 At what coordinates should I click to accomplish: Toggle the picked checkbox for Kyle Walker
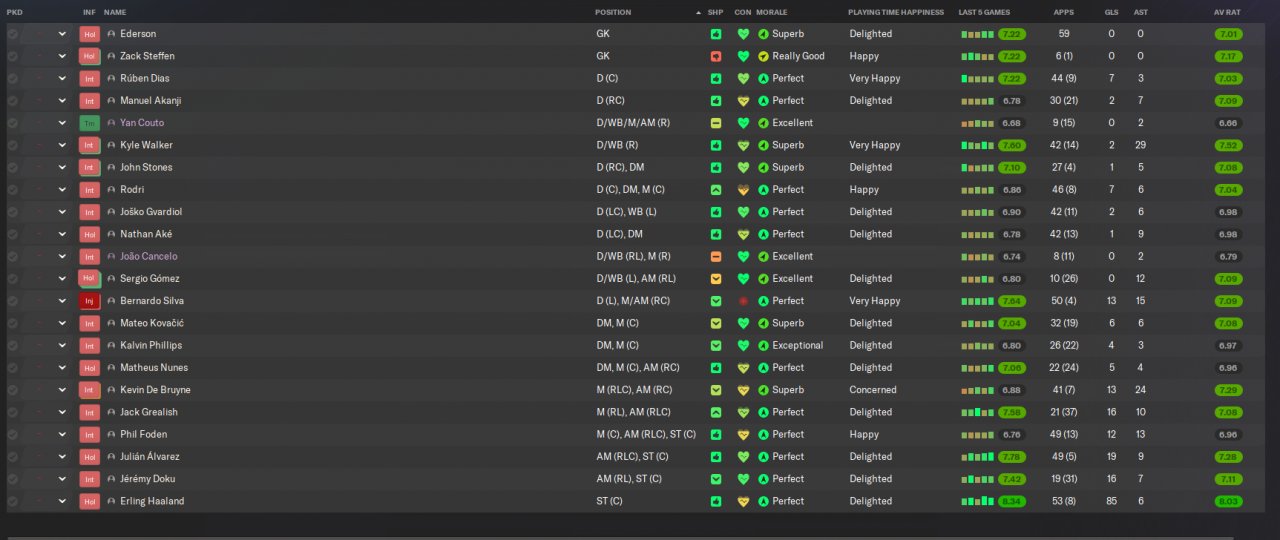click(x=12, y=146)
